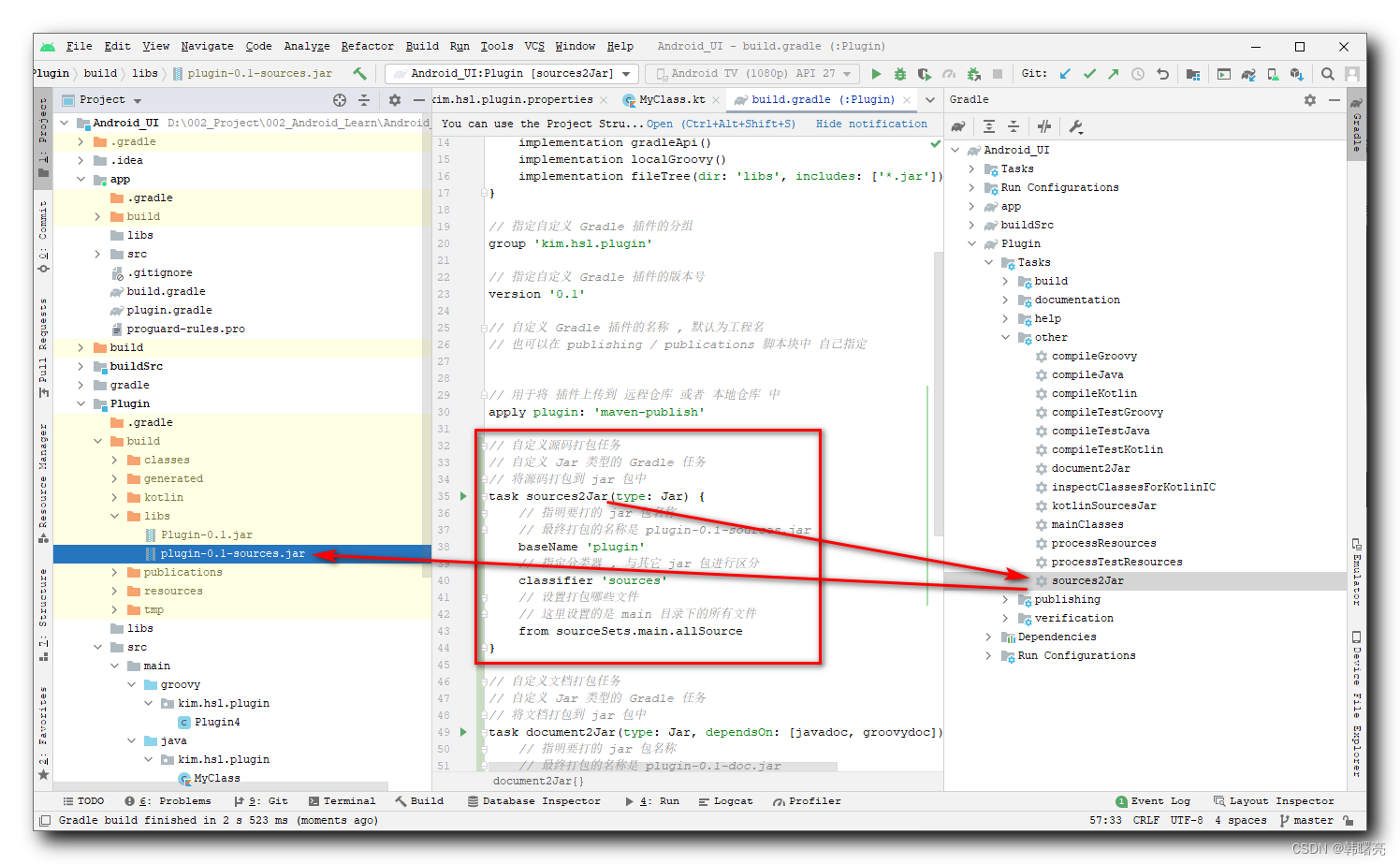Expand Dependencies node under Plugin in Gradle
The height and width of the screenshot is (864, 1400).
pos(988,637)
